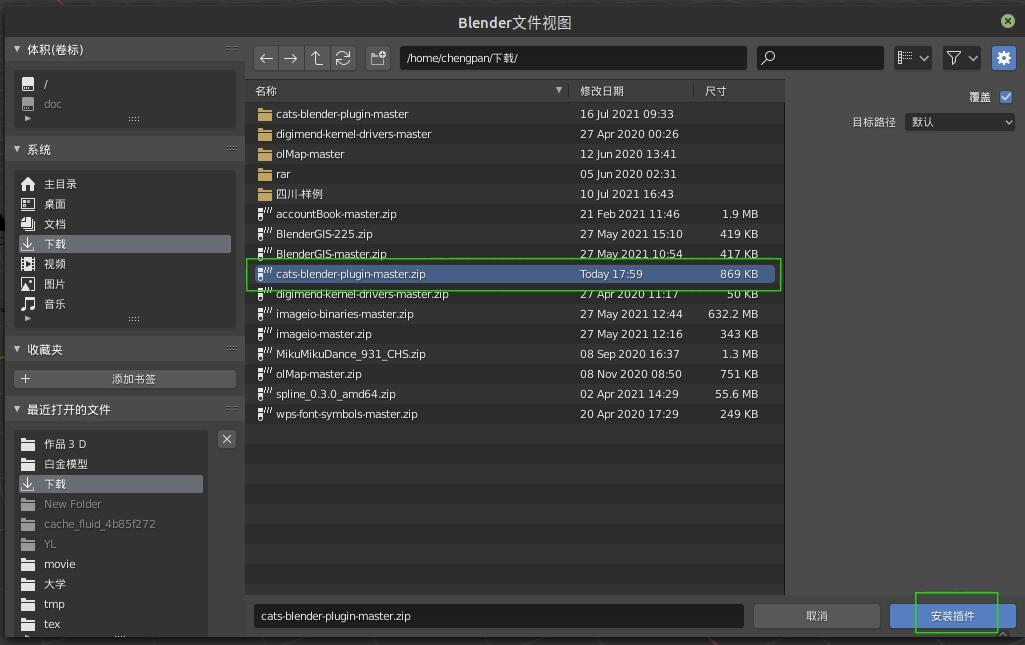This screenshot has width=1025, height=645.
Task: Open 图片 pictures folder
Action: point(125,284)
